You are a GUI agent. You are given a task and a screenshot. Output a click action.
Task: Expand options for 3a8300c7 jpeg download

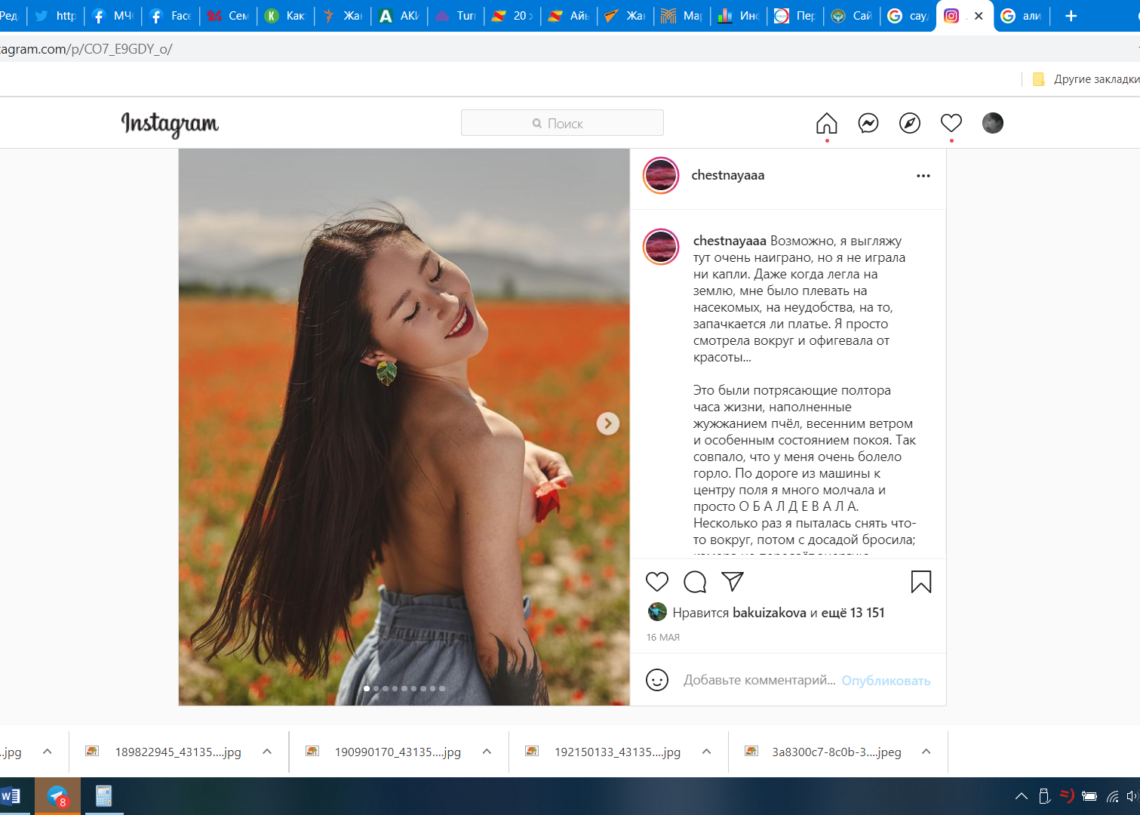(926, 752)
